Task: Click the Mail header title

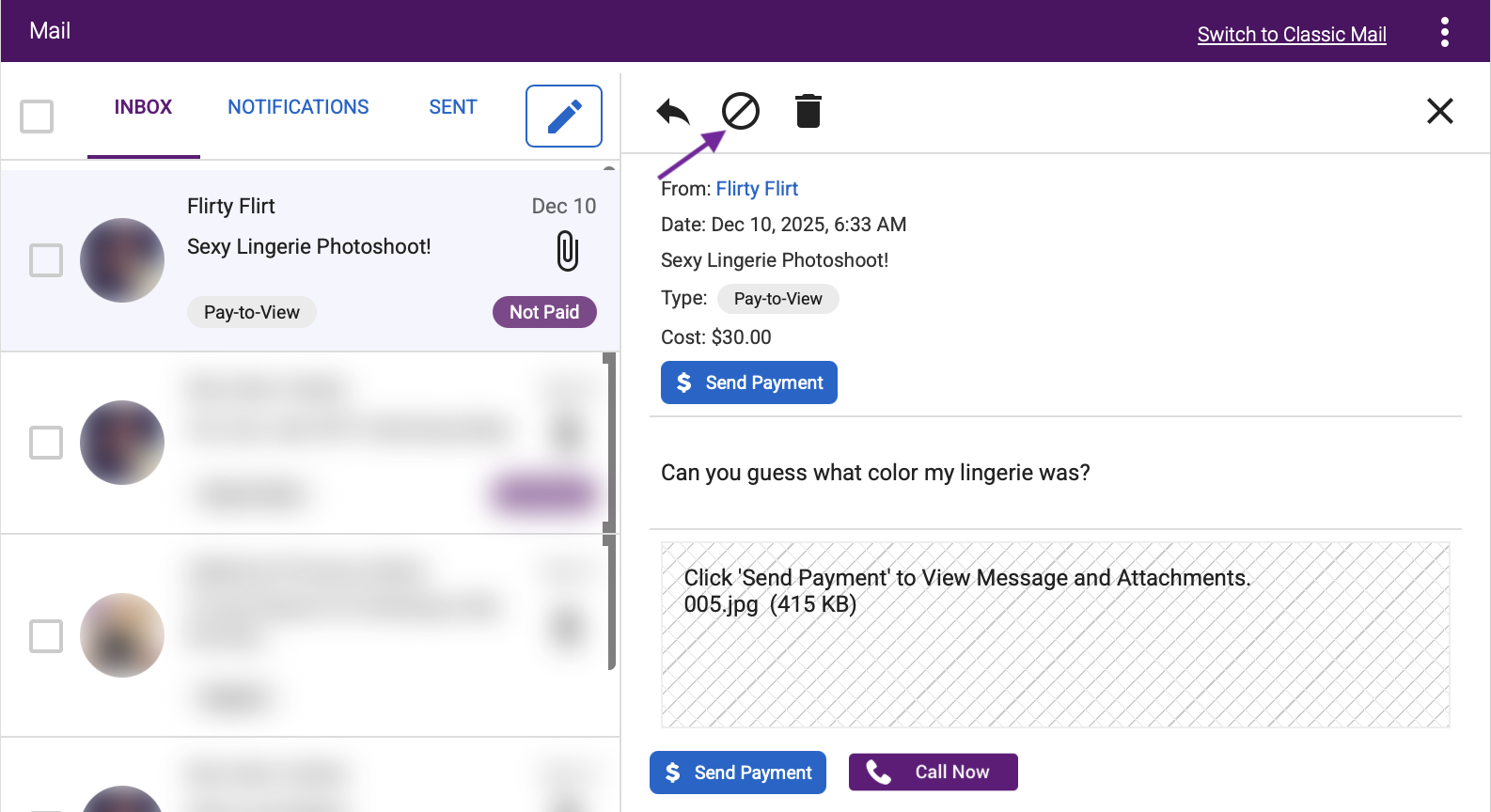Action: (50, 31)
